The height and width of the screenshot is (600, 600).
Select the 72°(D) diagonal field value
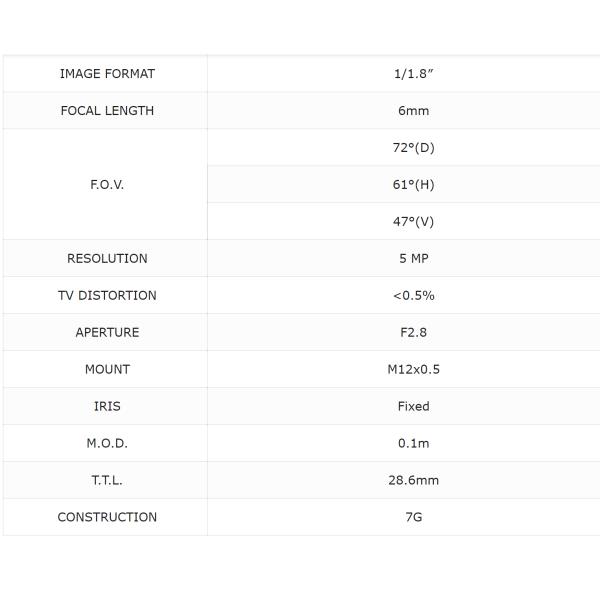[x=413, y=148]
